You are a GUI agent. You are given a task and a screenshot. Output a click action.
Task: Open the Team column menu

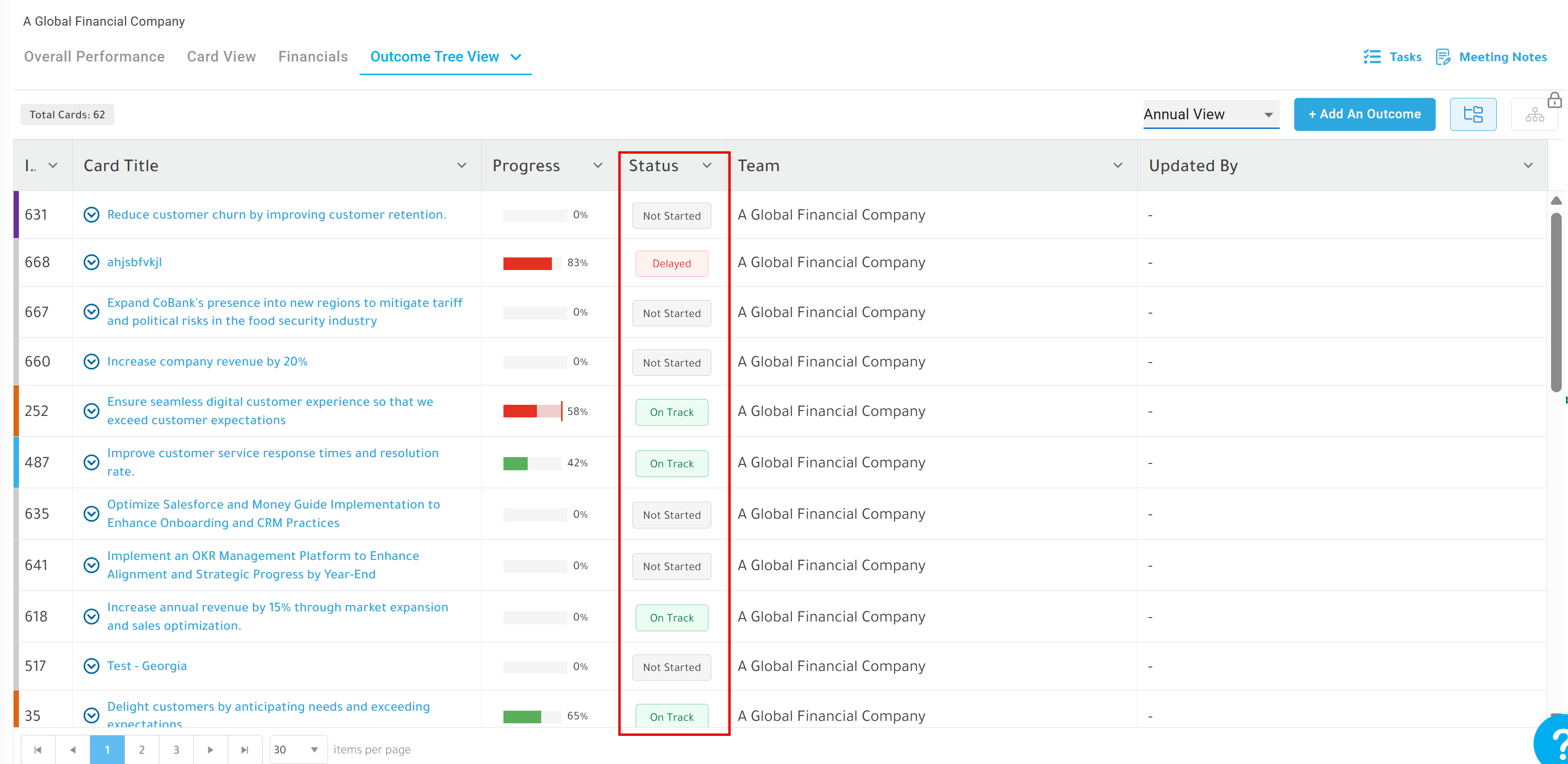(x=1117, y=166)
